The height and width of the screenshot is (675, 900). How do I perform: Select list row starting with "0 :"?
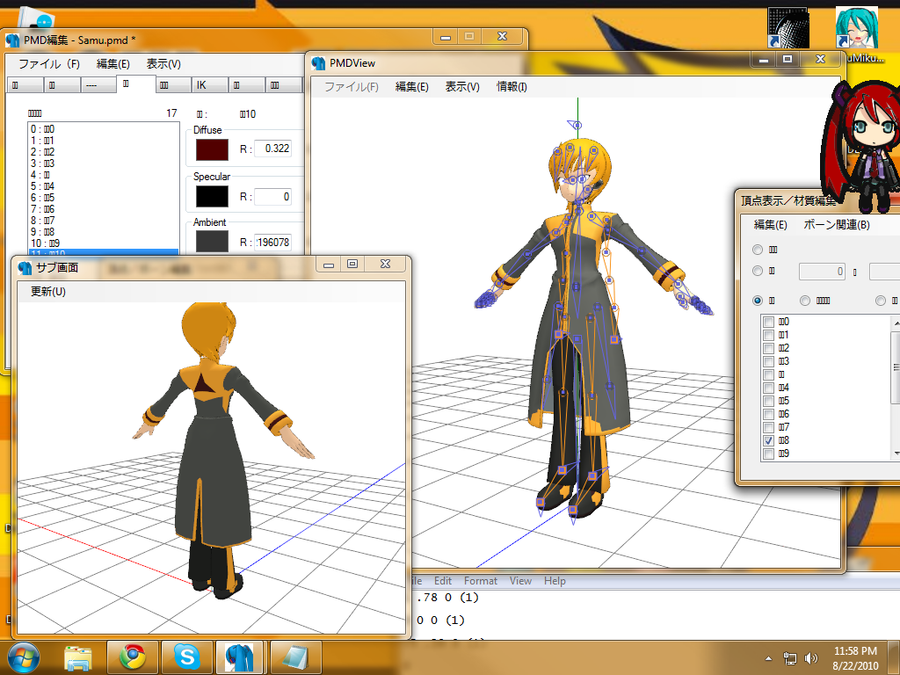[103, 130]
